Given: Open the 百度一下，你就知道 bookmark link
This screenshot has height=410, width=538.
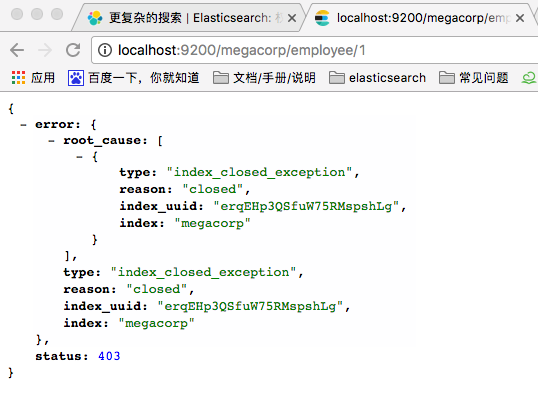Looking at the screenshot, I should (x=144, y=78).
